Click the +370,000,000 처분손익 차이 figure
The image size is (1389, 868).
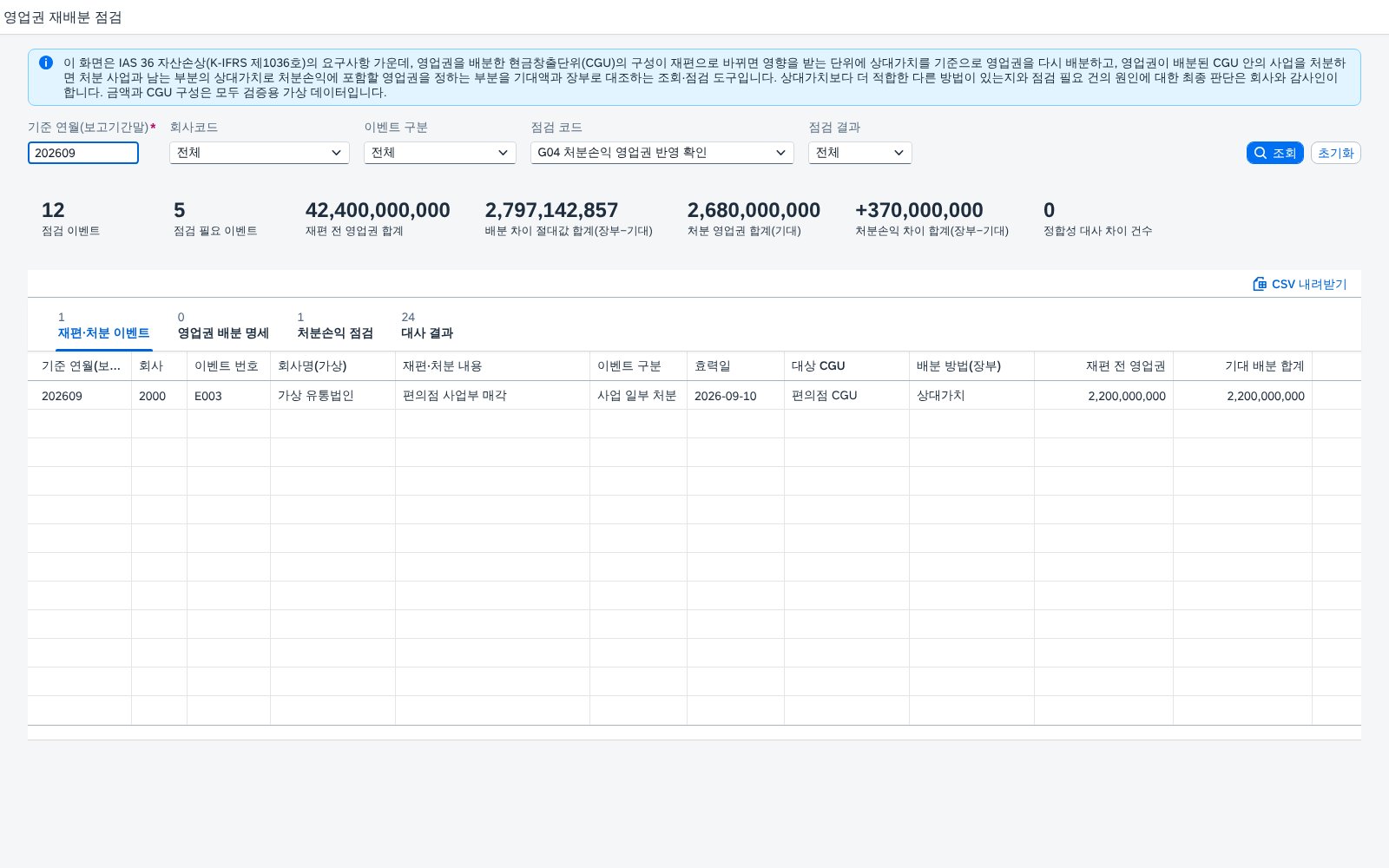click(919, 210)
